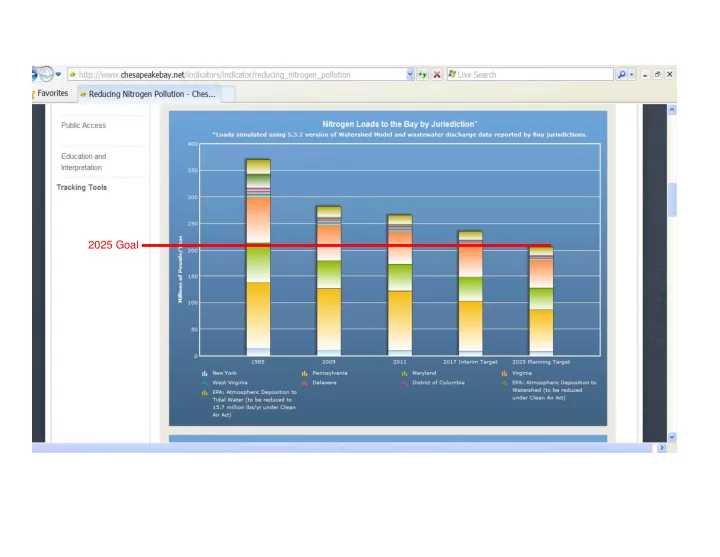
Task: Restore down the browser window
Action: coord(658,74)
